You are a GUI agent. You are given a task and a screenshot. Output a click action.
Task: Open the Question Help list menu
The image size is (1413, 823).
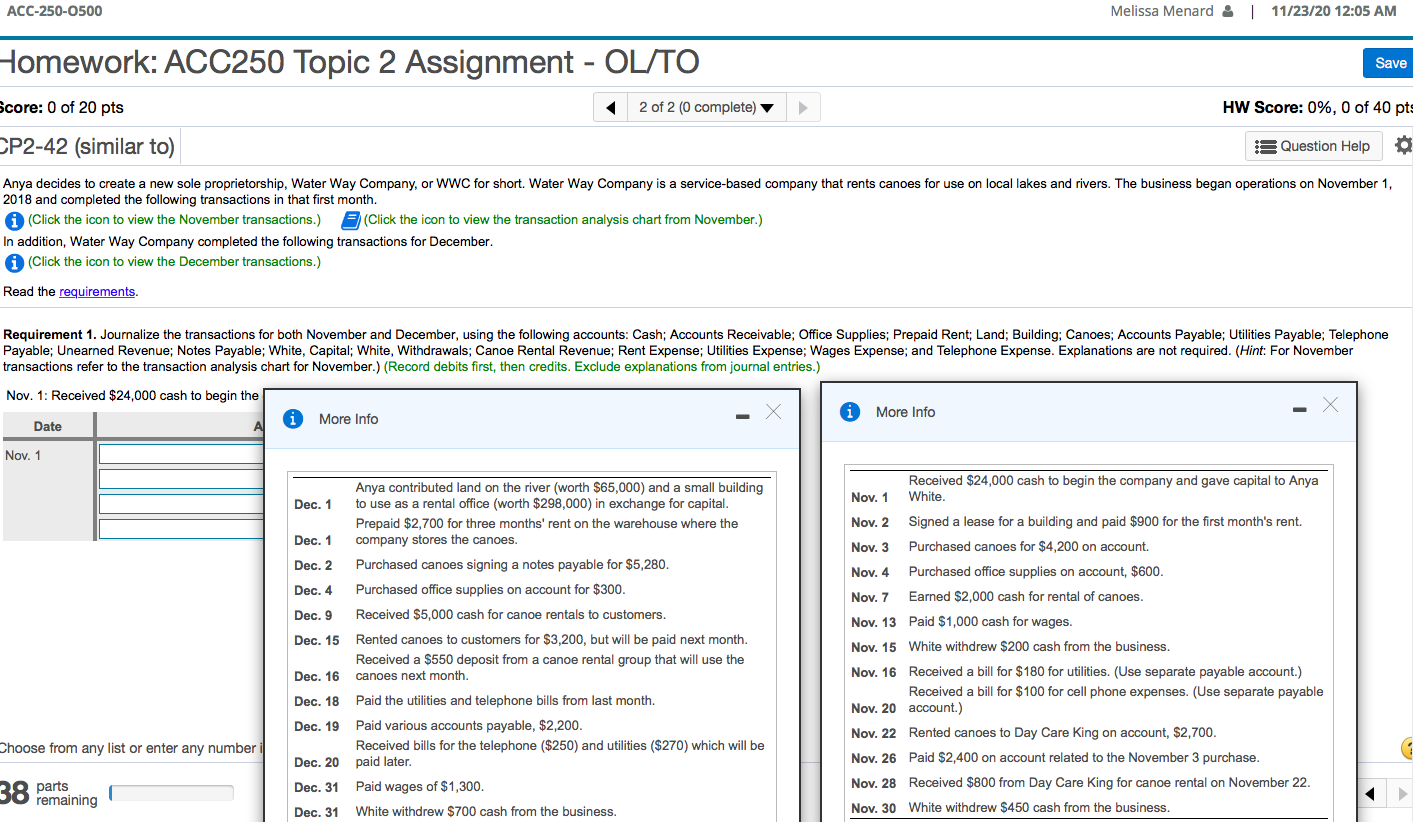tap(1313, 145)
